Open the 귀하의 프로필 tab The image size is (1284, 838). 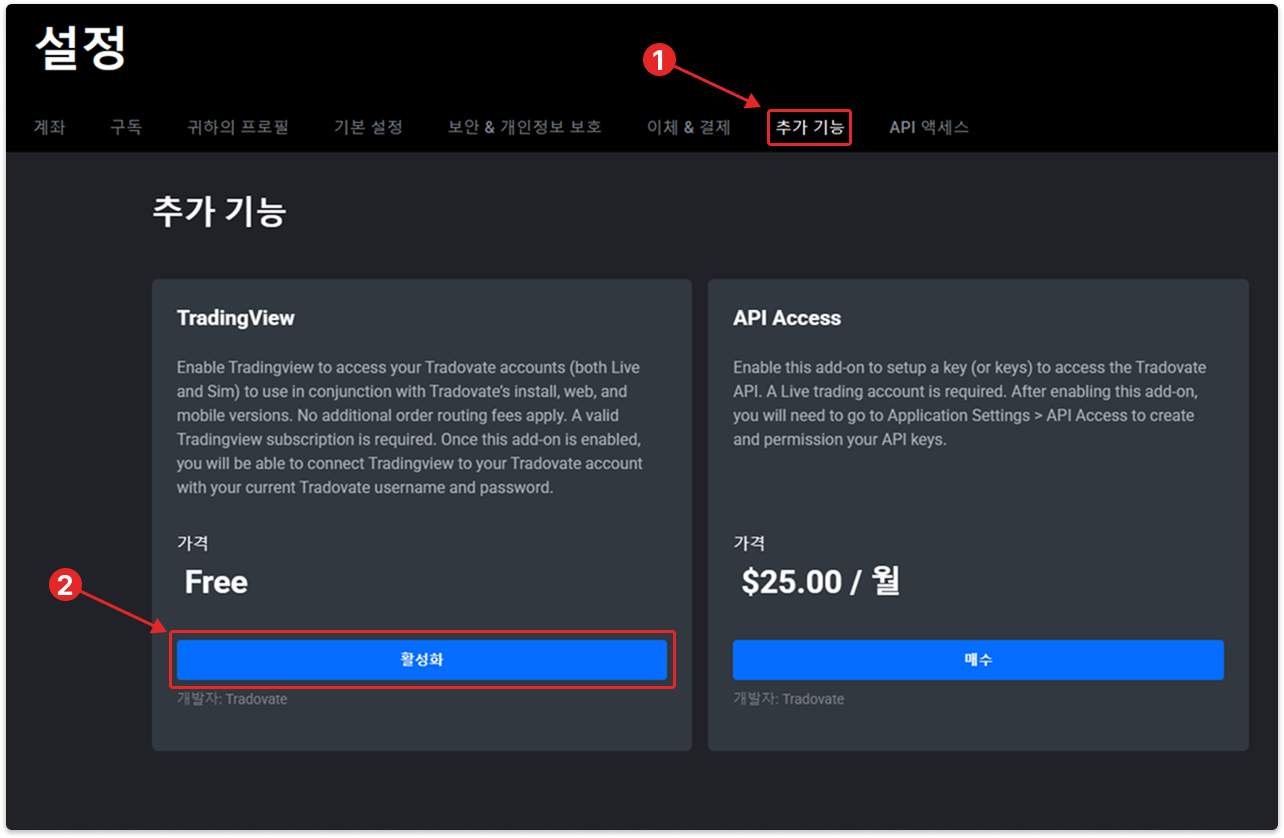[238, 127]
